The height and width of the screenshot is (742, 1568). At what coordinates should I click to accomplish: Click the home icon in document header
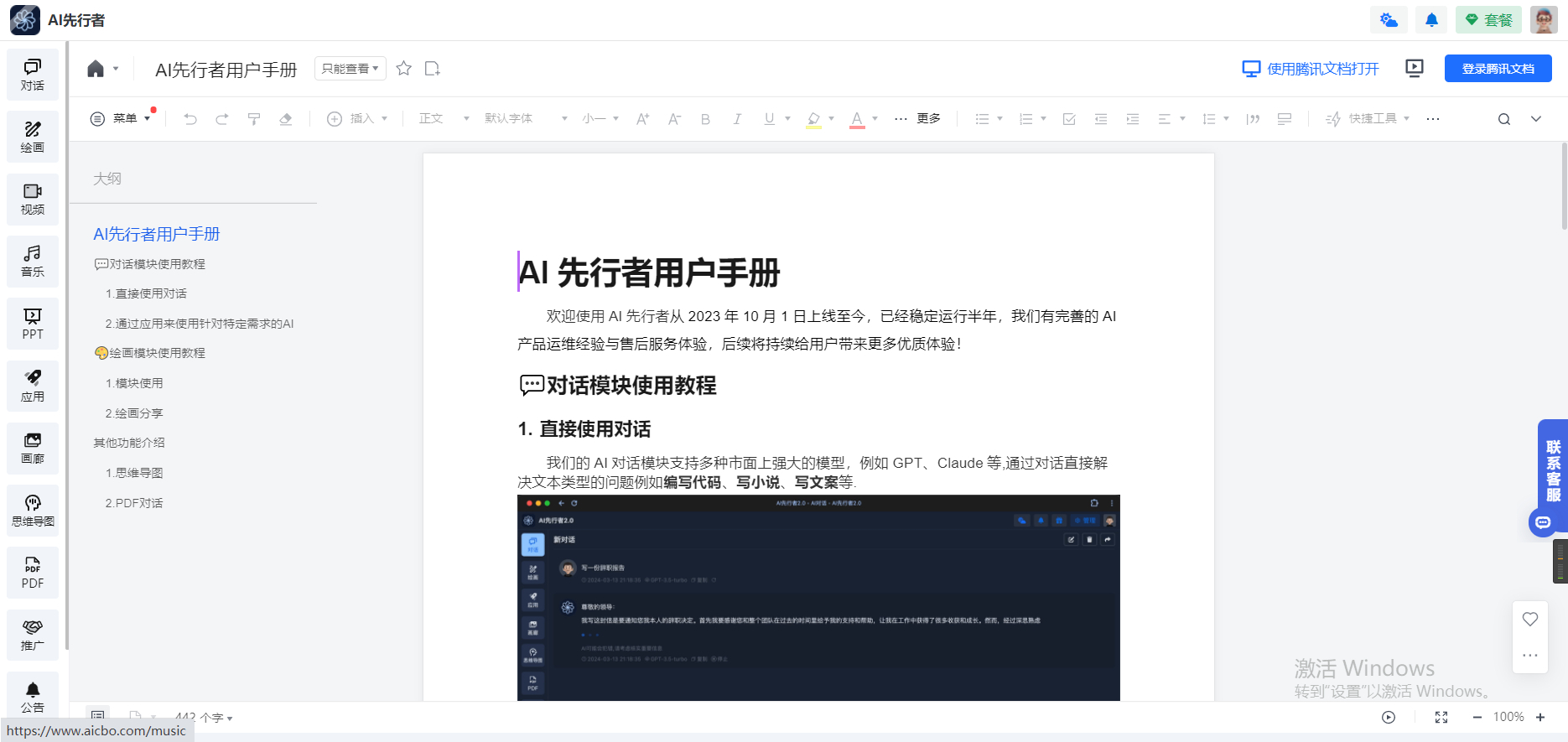pos(96,69)
